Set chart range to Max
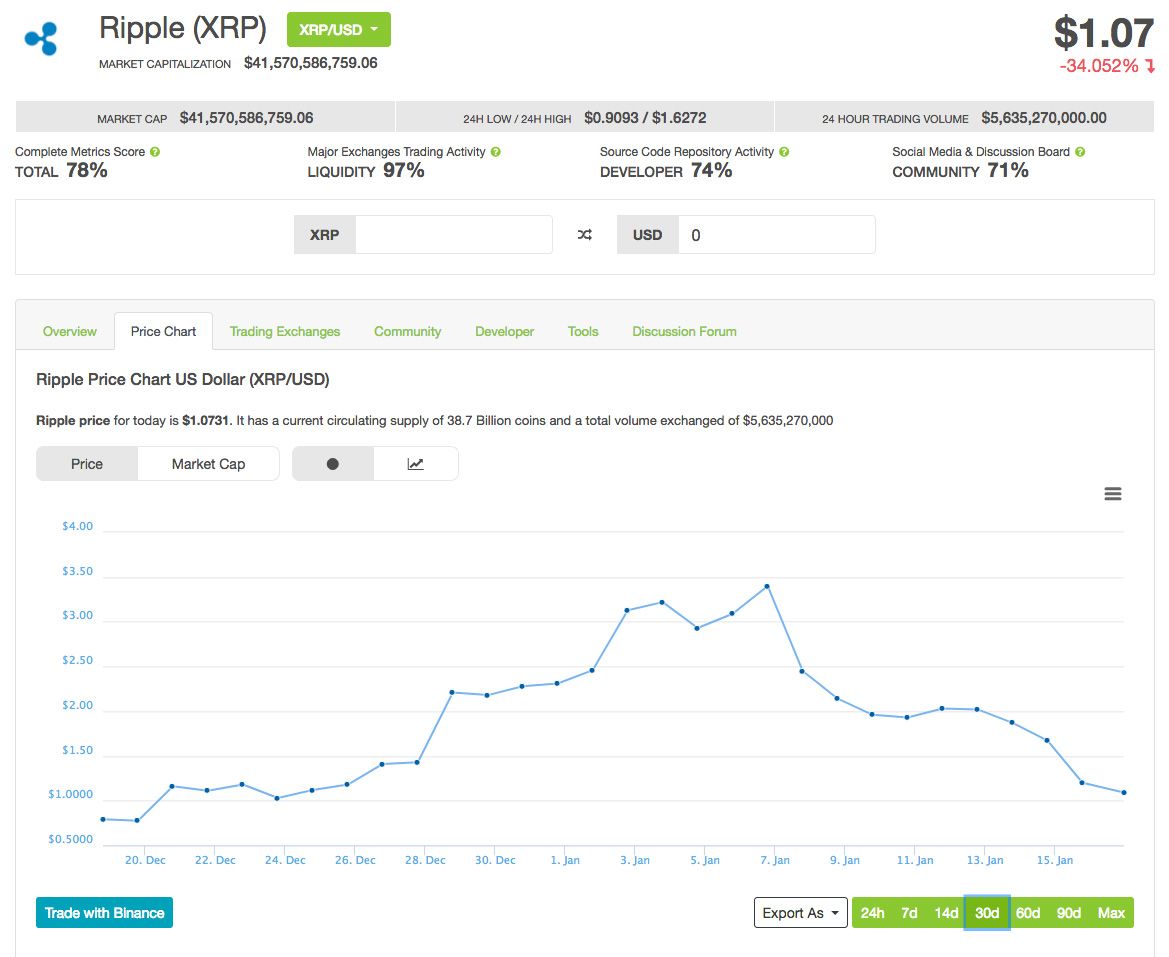Screen dimensions: 1169x957 coord(1111,913)
